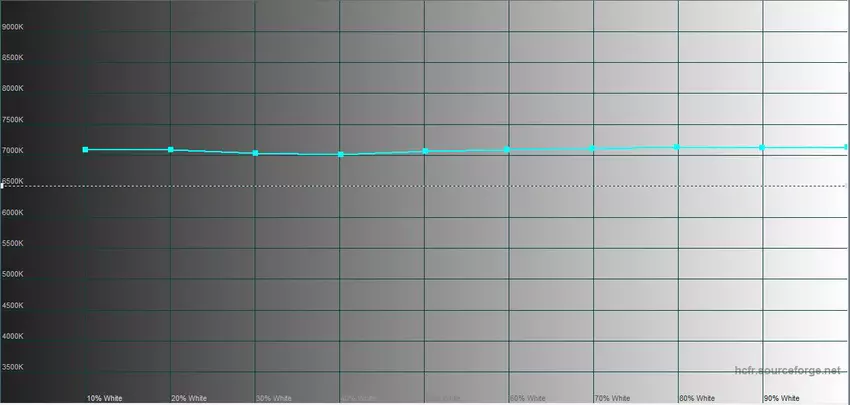Select the lowest curve point at 40% White
850x405 pixels.
341,154
